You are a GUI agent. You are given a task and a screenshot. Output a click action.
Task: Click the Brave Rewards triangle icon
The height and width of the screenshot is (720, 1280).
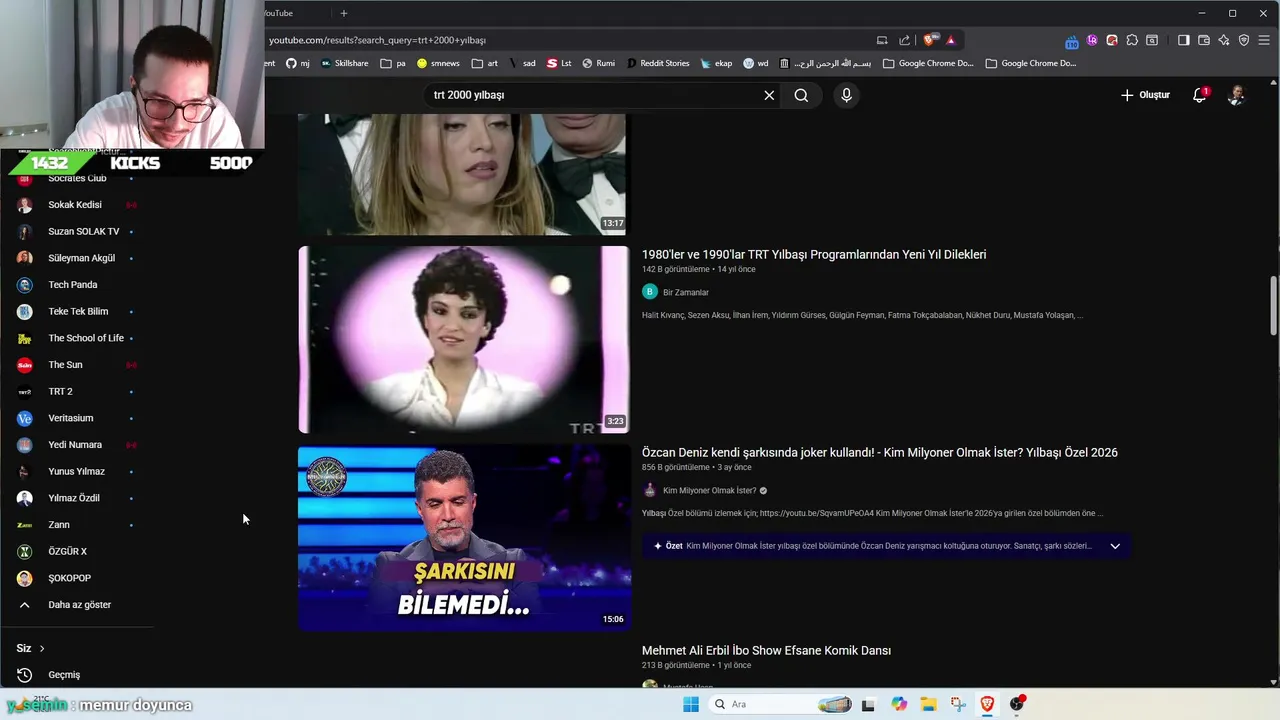[951, 40]
